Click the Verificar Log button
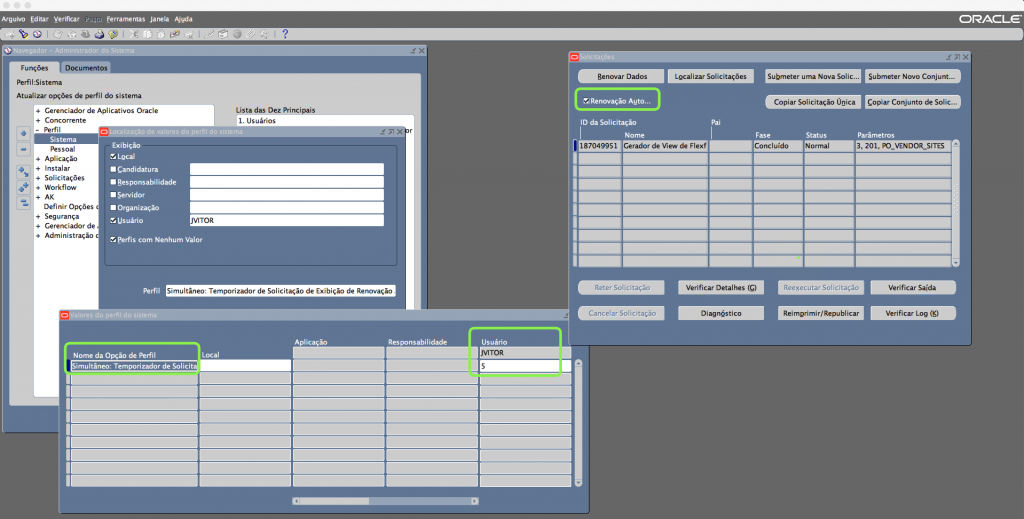The image size is (1024, 519). 911,313
